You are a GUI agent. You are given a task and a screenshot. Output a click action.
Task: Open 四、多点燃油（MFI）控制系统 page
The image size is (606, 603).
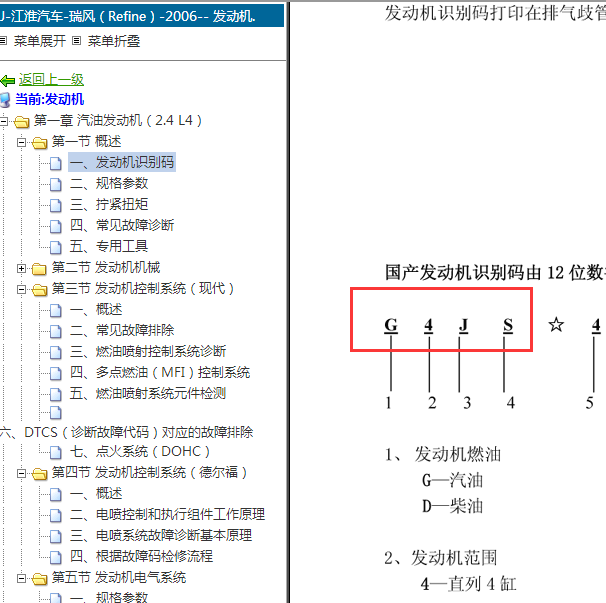[x=160, y=372]
